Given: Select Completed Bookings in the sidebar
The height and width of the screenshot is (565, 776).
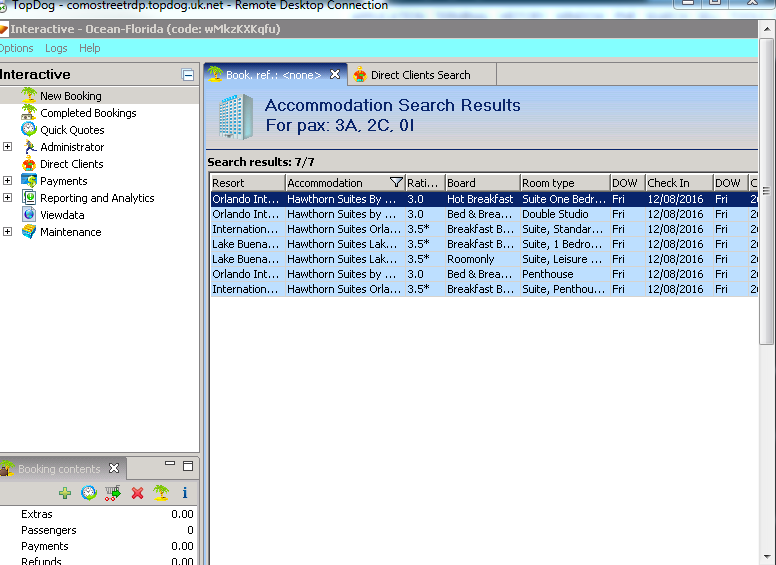Looking at the screenshot, I should 87,113.
